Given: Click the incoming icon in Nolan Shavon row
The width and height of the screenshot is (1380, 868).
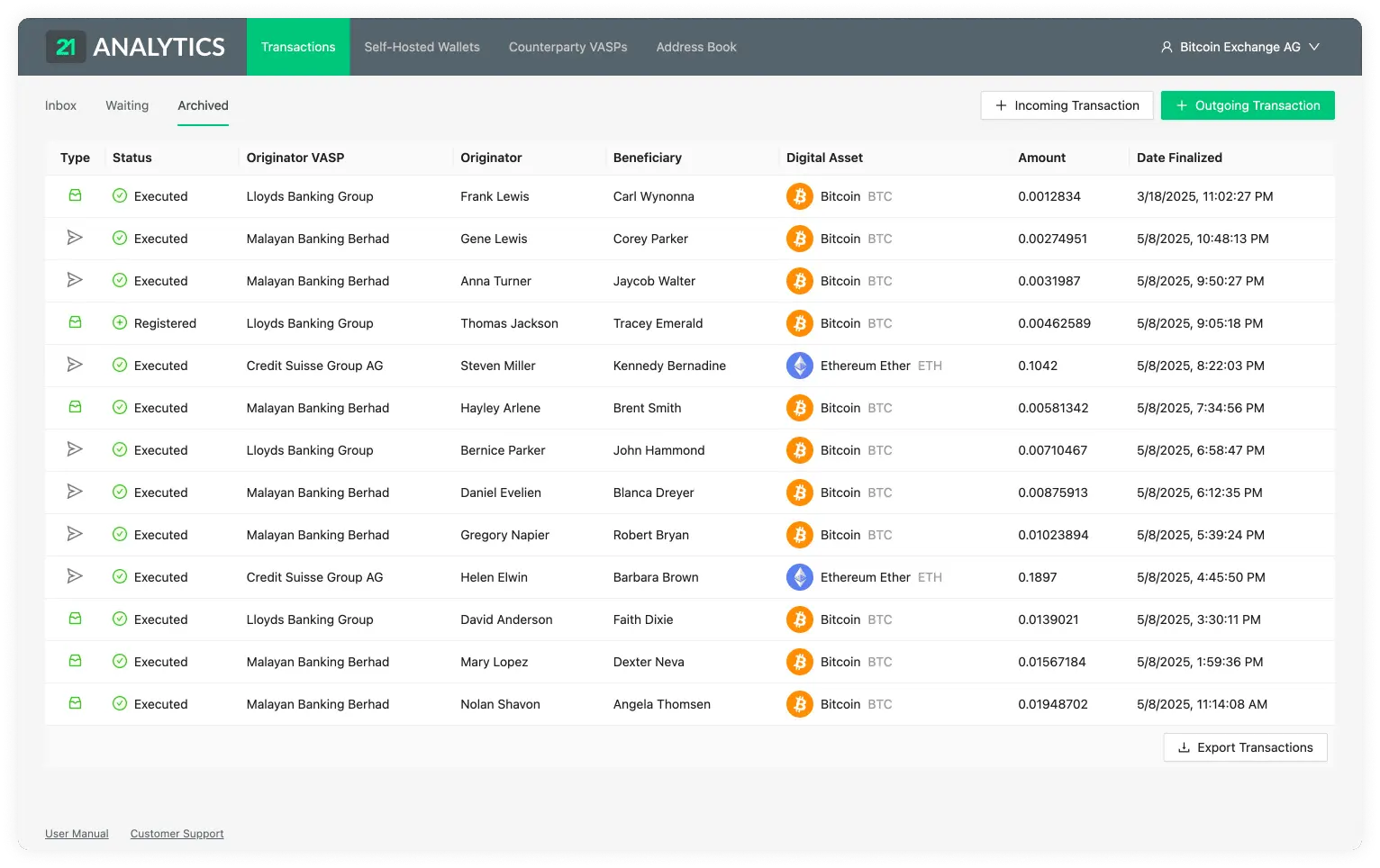Looking at the screenshot, I should 76,703.
